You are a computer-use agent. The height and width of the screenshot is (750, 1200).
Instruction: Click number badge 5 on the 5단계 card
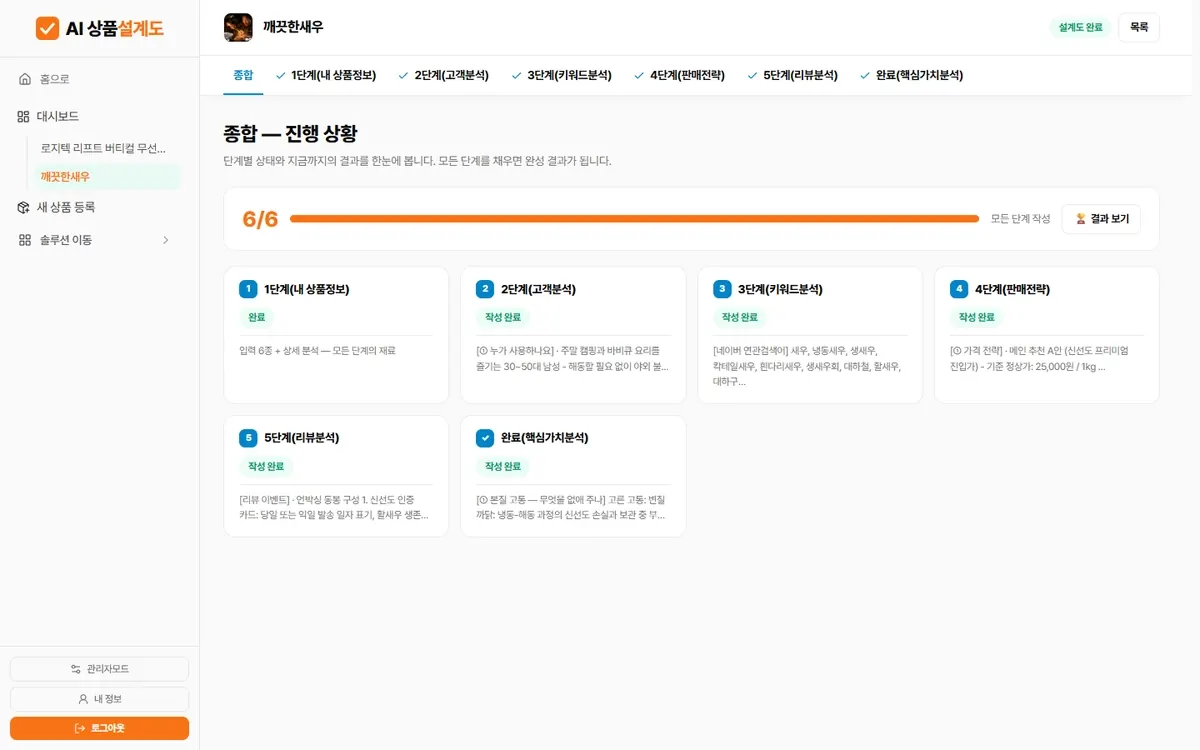tap(248, 438)
